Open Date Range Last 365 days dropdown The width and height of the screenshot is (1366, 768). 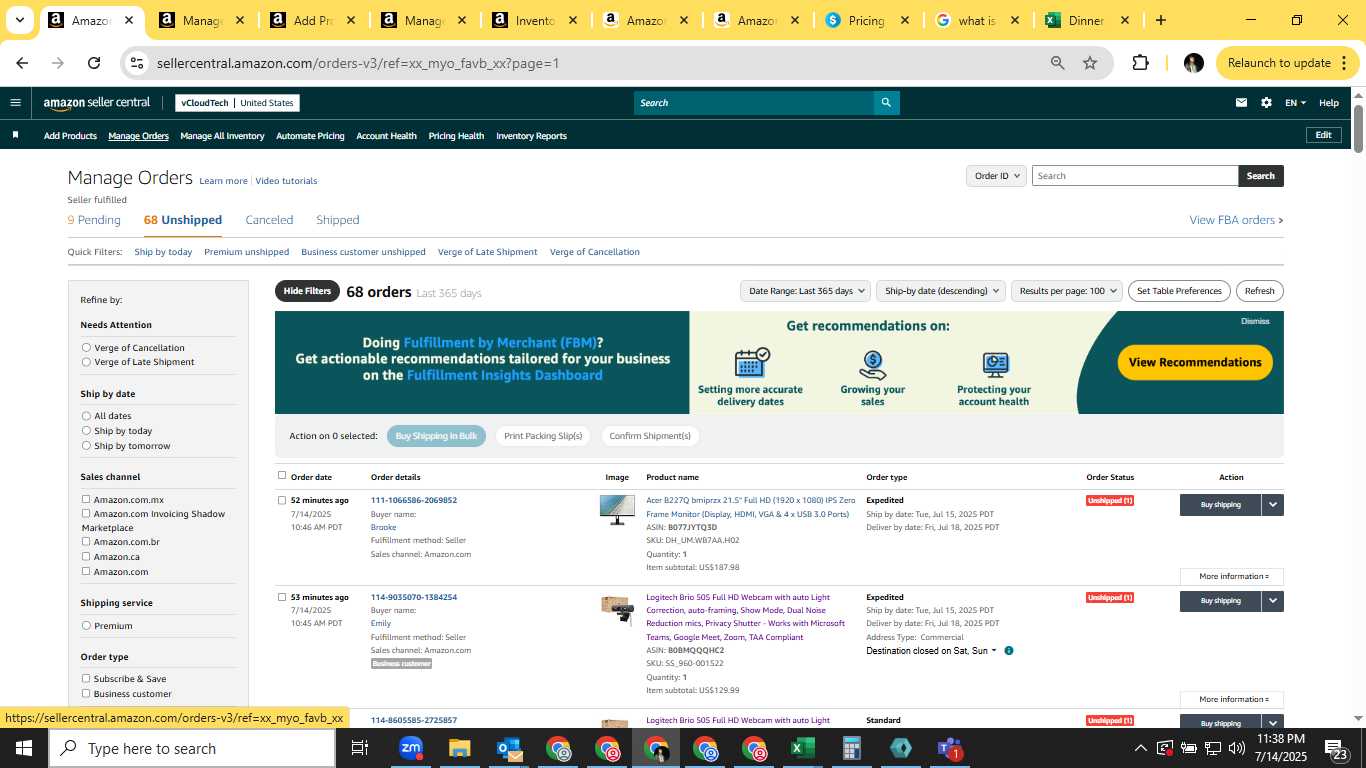point(805,291)
